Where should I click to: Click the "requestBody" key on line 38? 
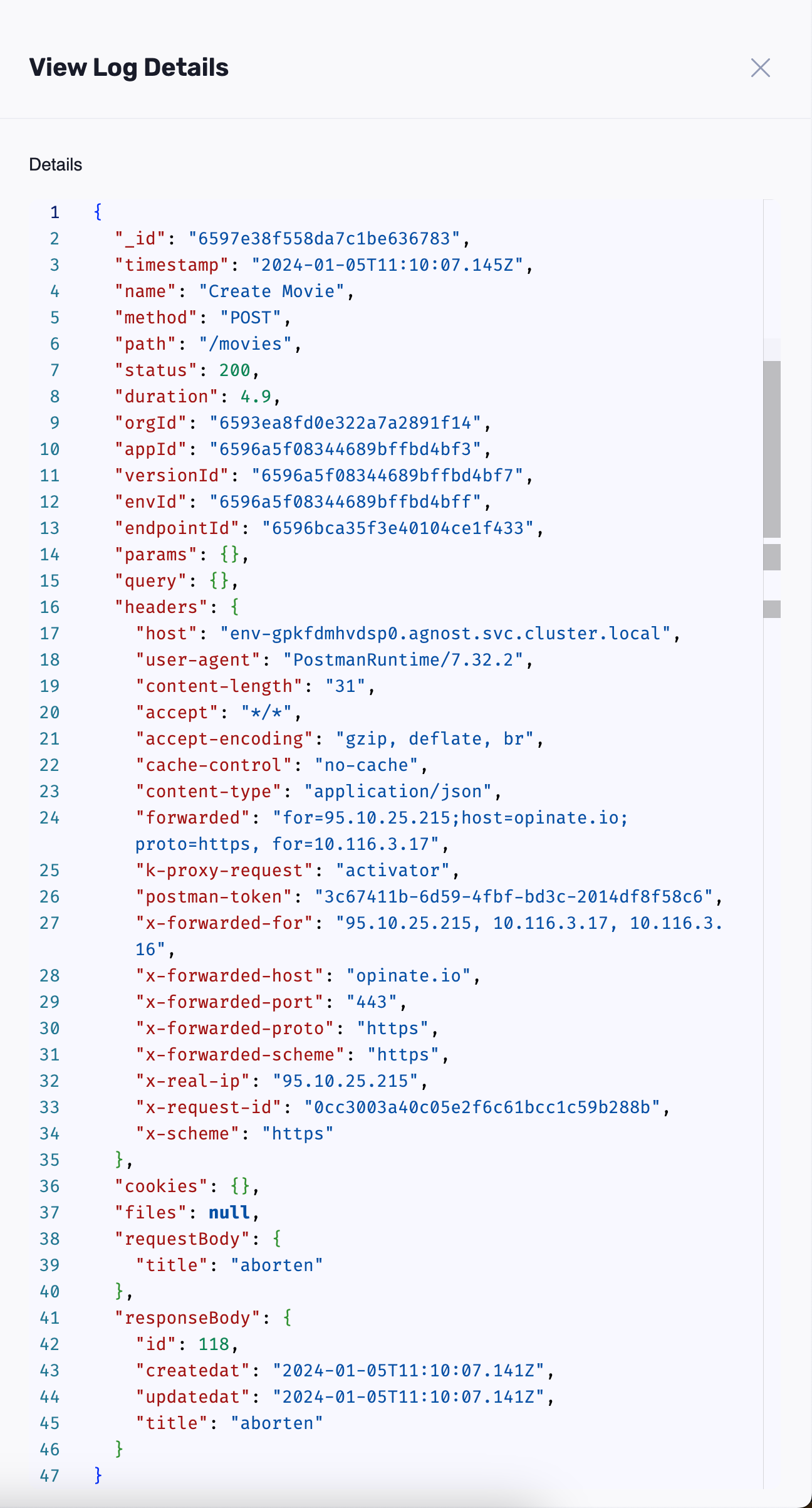(x=187, y=1239)
